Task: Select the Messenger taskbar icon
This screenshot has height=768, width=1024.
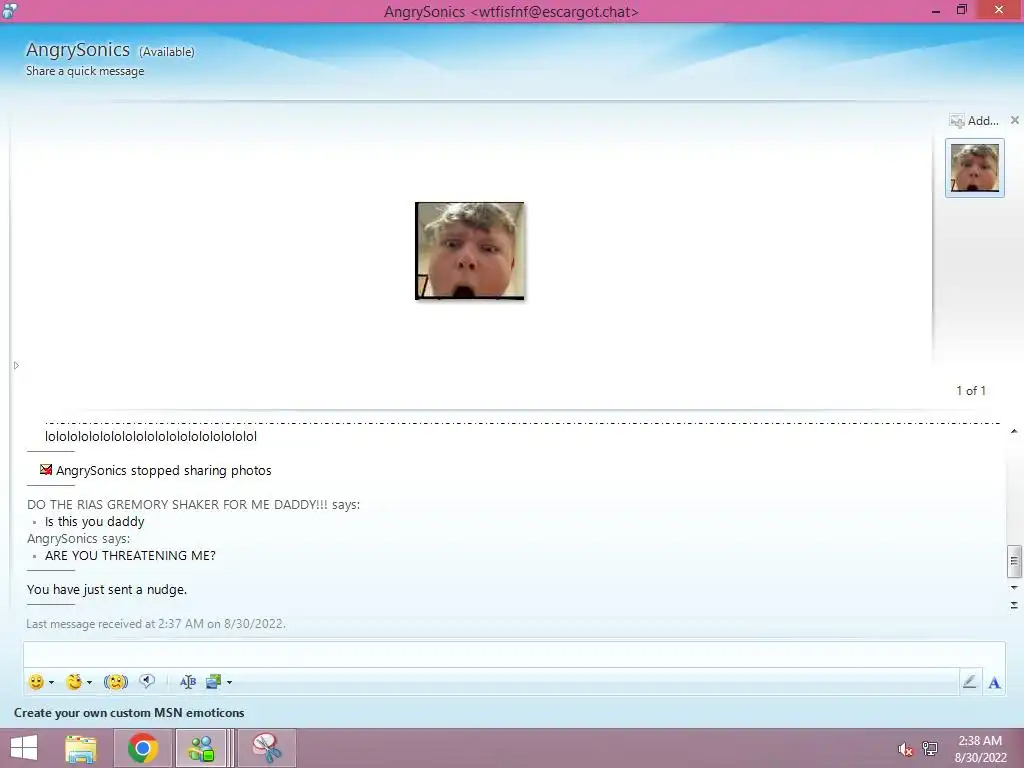Action: [201, 748]
